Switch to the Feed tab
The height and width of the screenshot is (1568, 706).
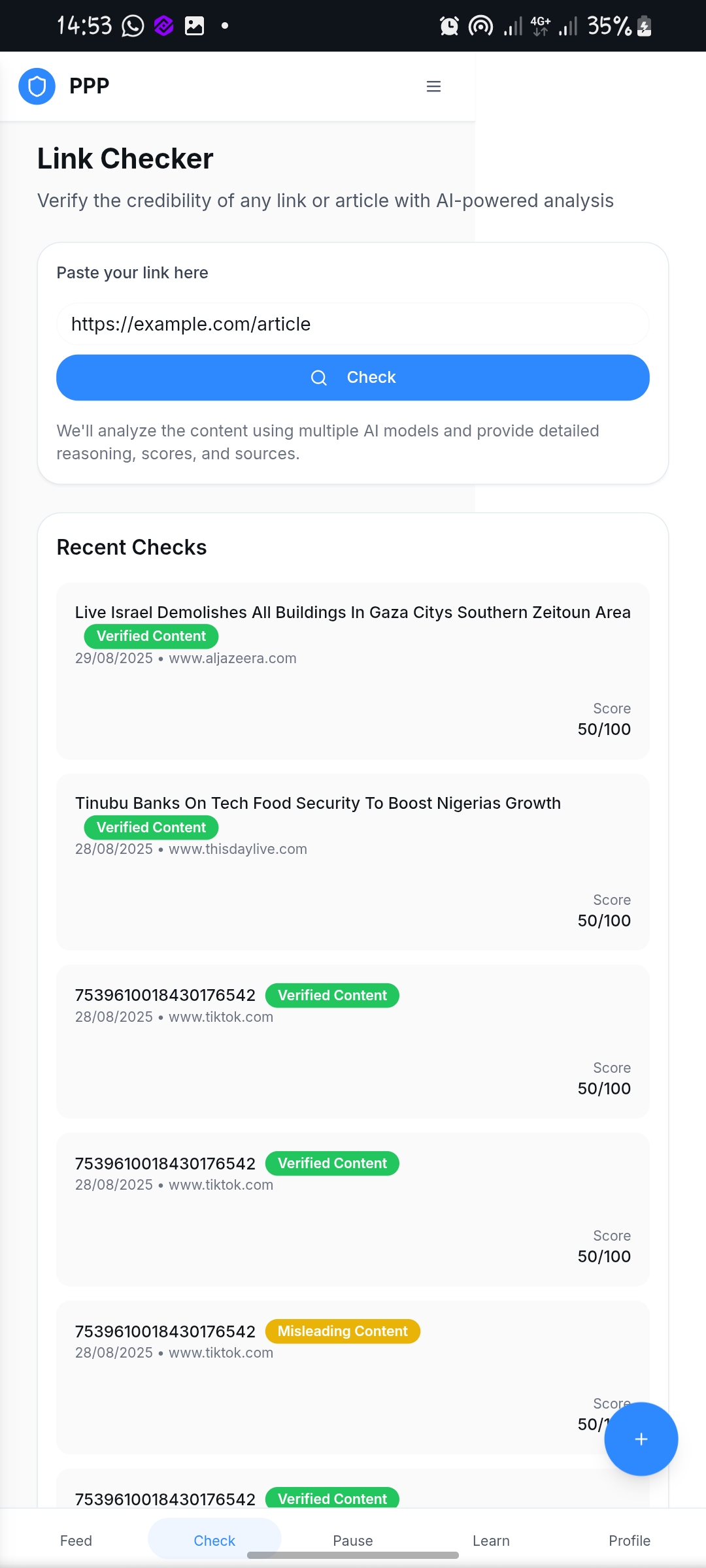coord(76,1540)
